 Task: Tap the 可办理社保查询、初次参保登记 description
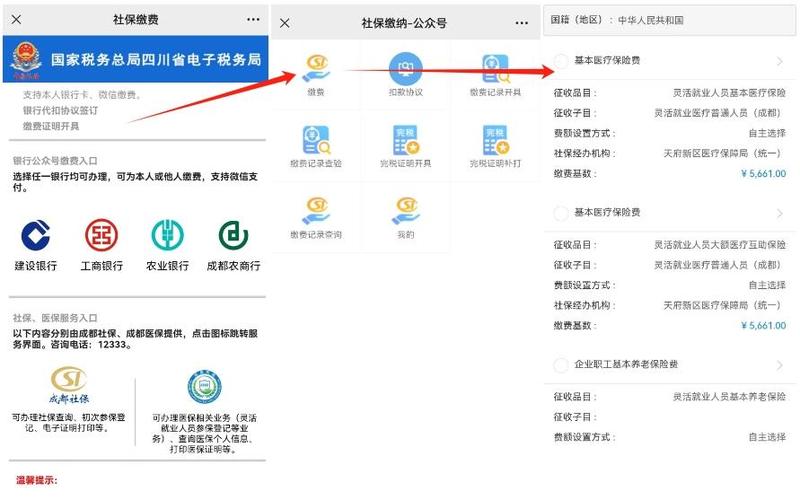pos(69,422)
